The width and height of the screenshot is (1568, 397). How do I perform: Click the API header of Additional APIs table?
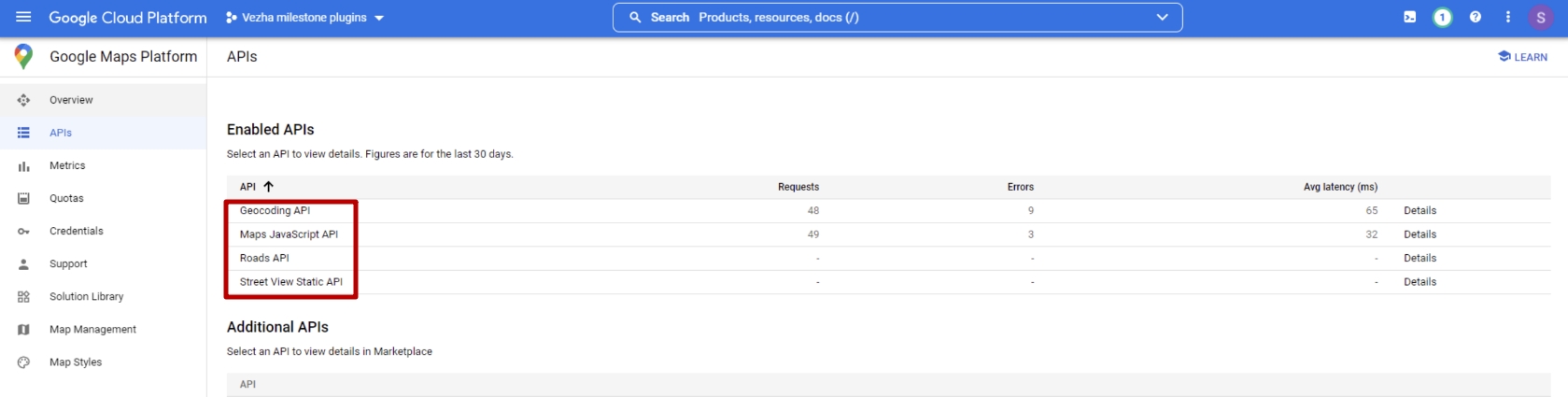pyautogui.click(x=247, y=385)
